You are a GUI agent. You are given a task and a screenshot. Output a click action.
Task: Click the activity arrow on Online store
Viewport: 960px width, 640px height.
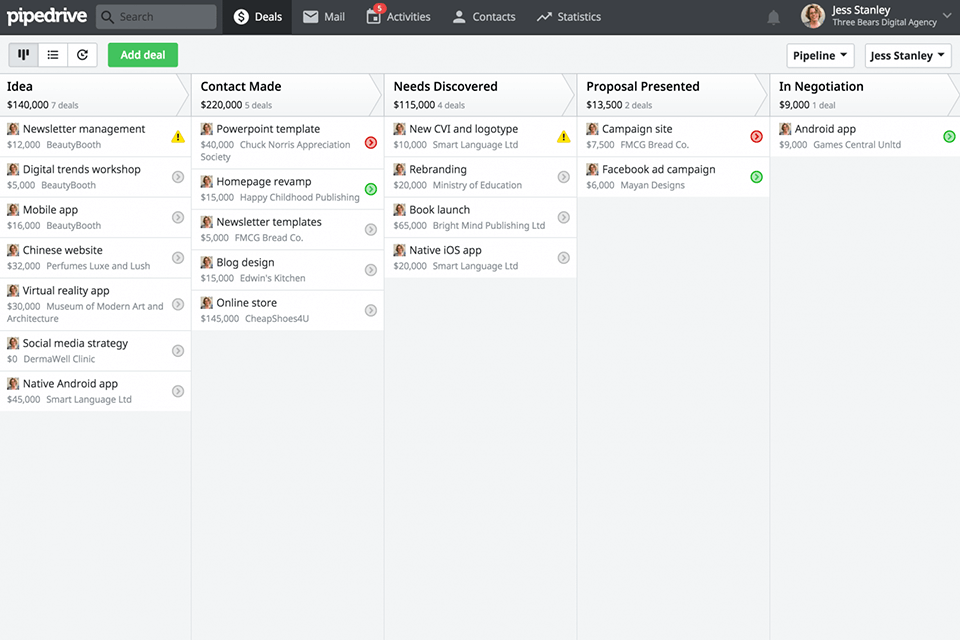(x=370, y=311)
